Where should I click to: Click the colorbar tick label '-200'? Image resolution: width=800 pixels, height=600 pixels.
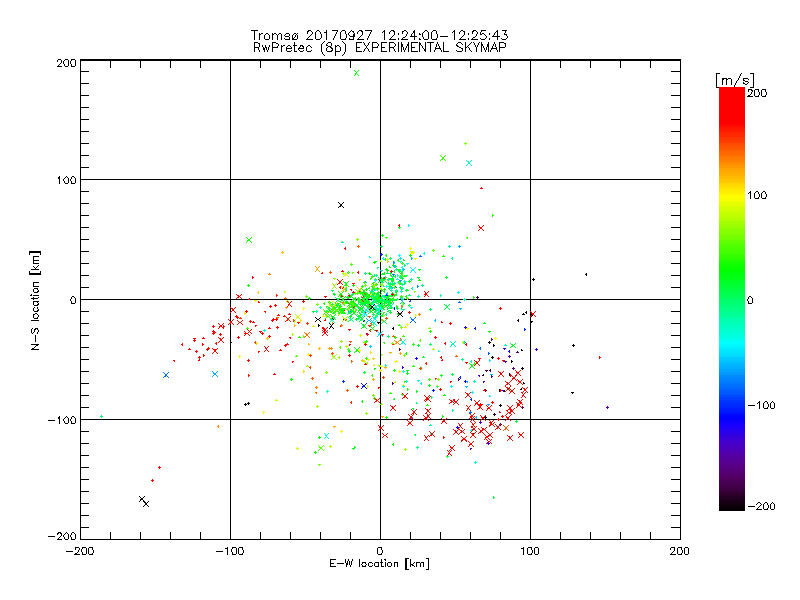[761, 506]
